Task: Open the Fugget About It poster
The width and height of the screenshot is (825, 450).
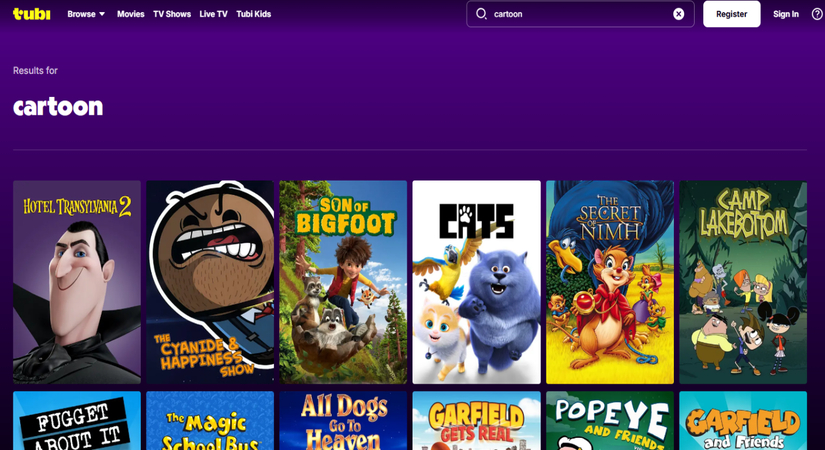Action: [x=77, y=421]
